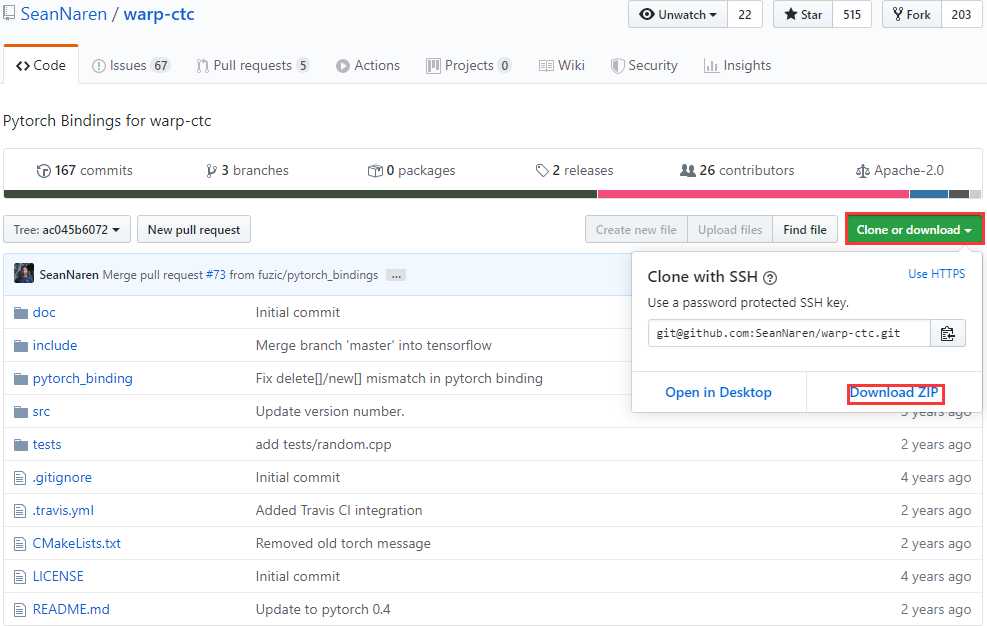The height and width of the screenshot is (626, 987).
Task: Click the SeanNaren avatar thumbnail
Action: 23,273
